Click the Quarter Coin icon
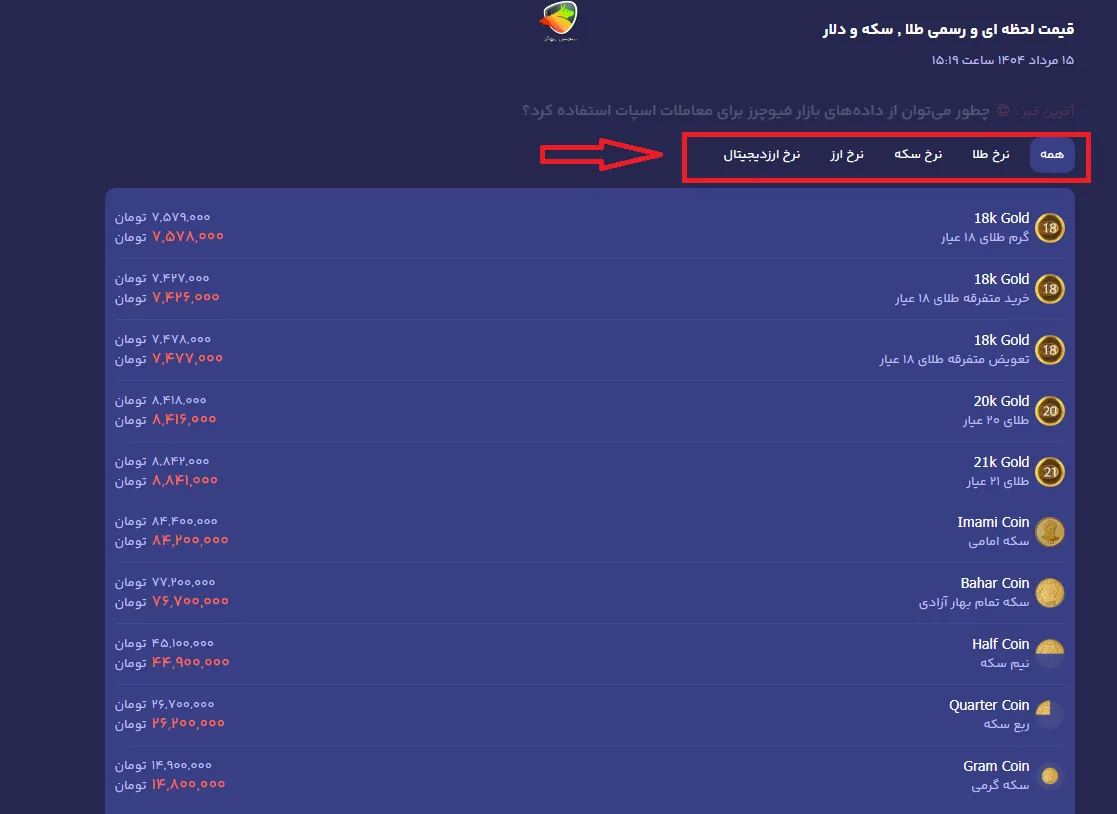The image size is (1117, 814). (x=1050, y=715)
